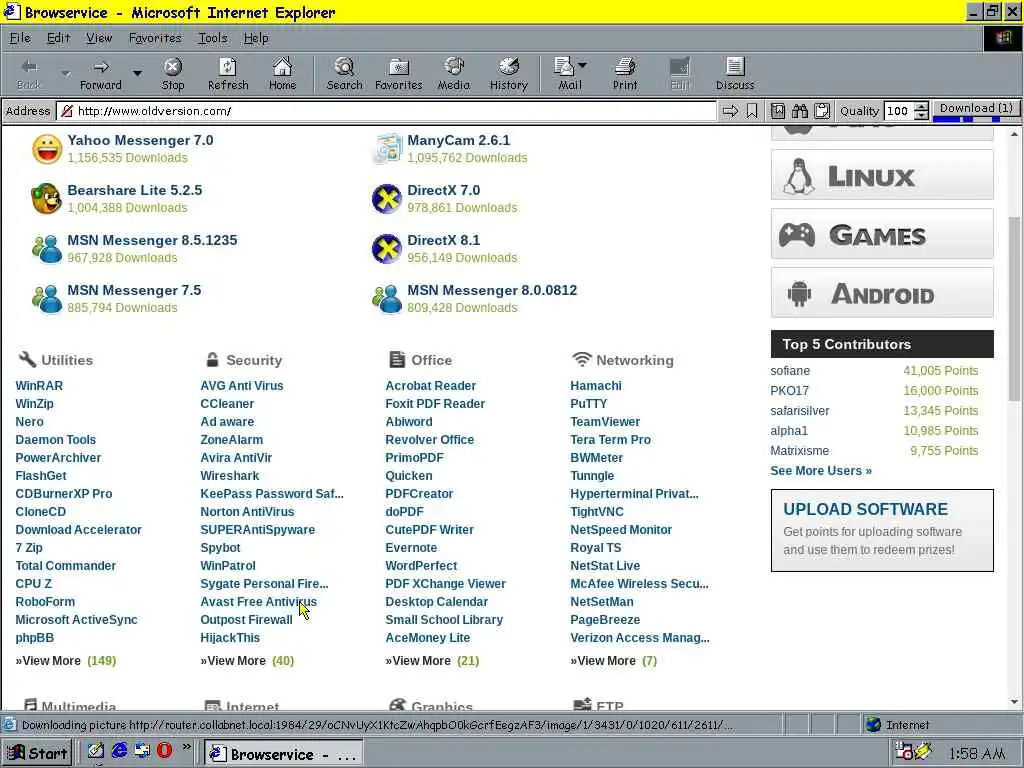Open the sofiane contributor profile
This screenshot has height=768, width=1024.
click(790, 371)
